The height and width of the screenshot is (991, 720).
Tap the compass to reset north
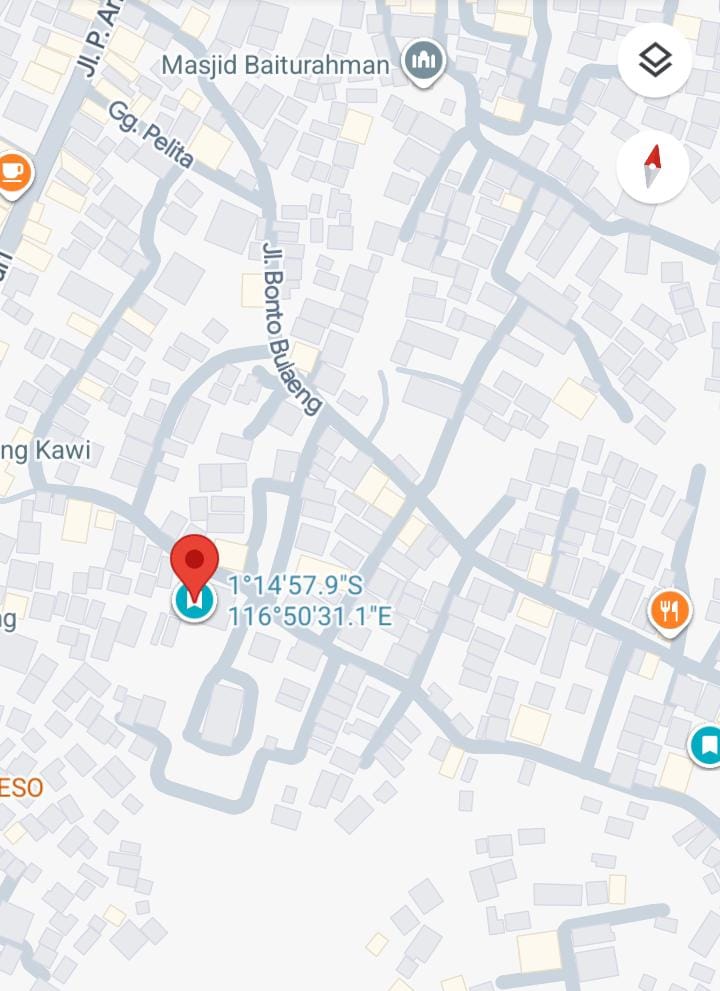coord(653,167)
